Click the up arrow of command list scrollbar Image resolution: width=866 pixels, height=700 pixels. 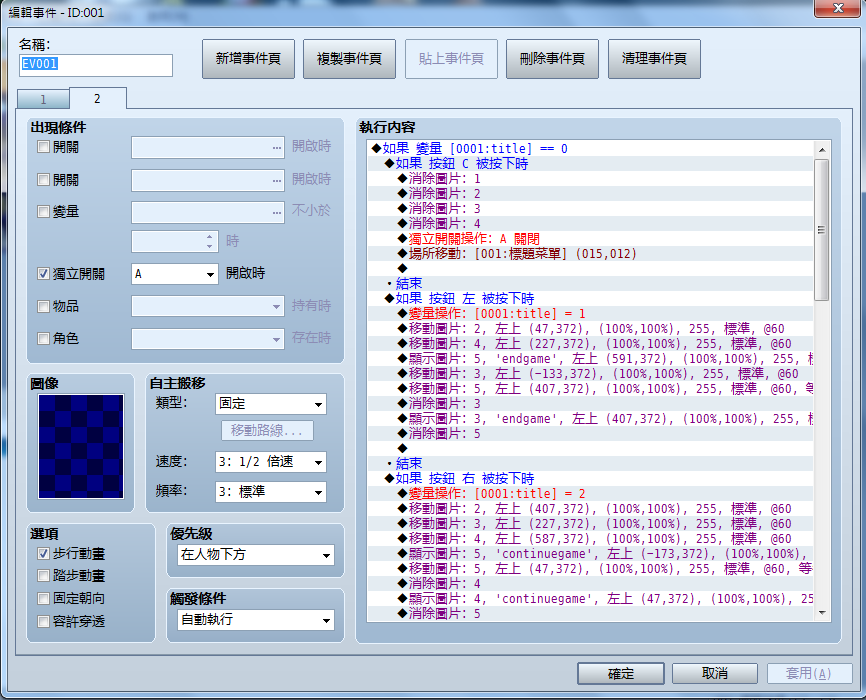822,150
